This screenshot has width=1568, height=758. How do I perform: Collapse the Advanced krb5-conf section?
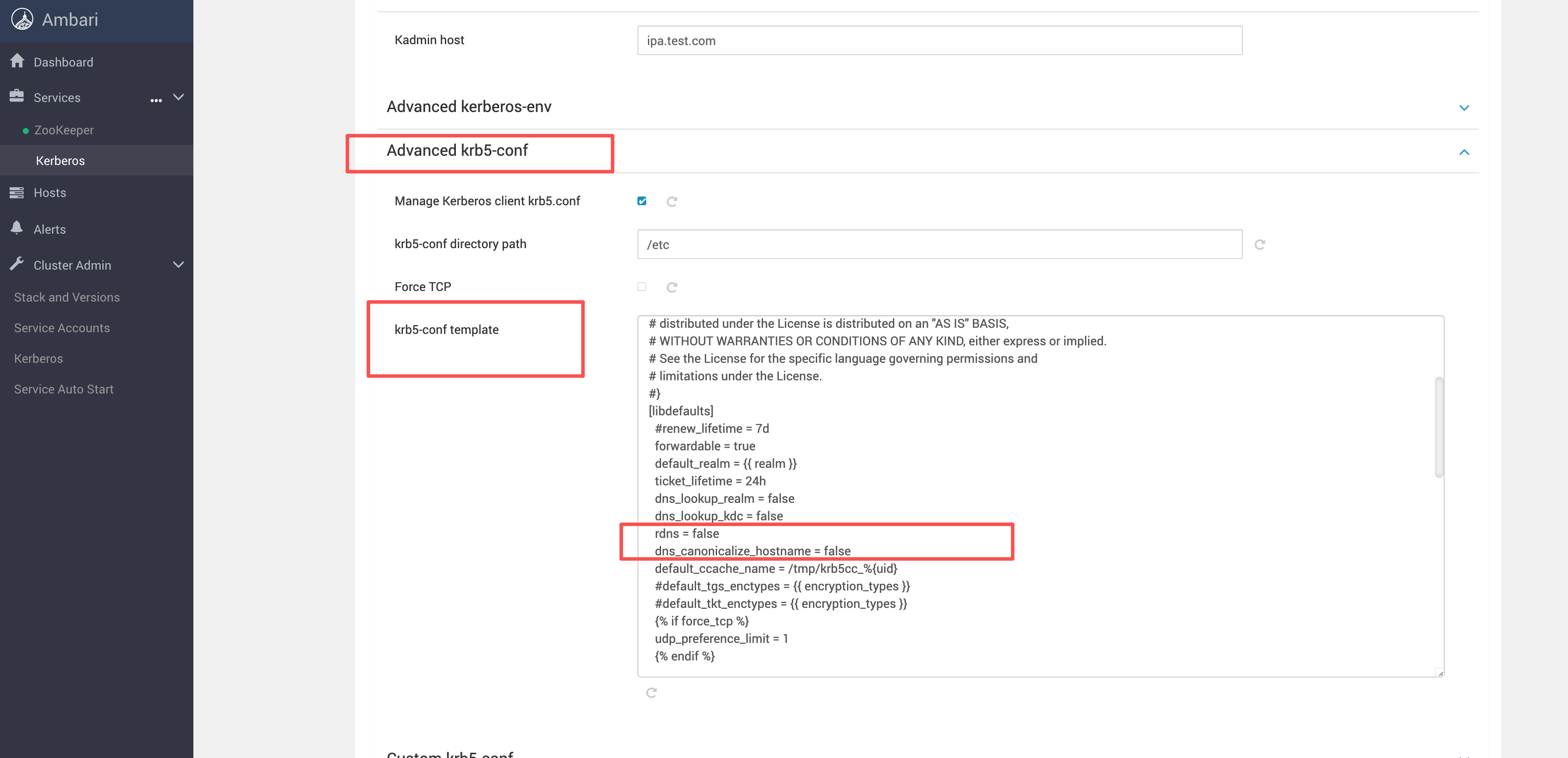[x=1464, y=151]
